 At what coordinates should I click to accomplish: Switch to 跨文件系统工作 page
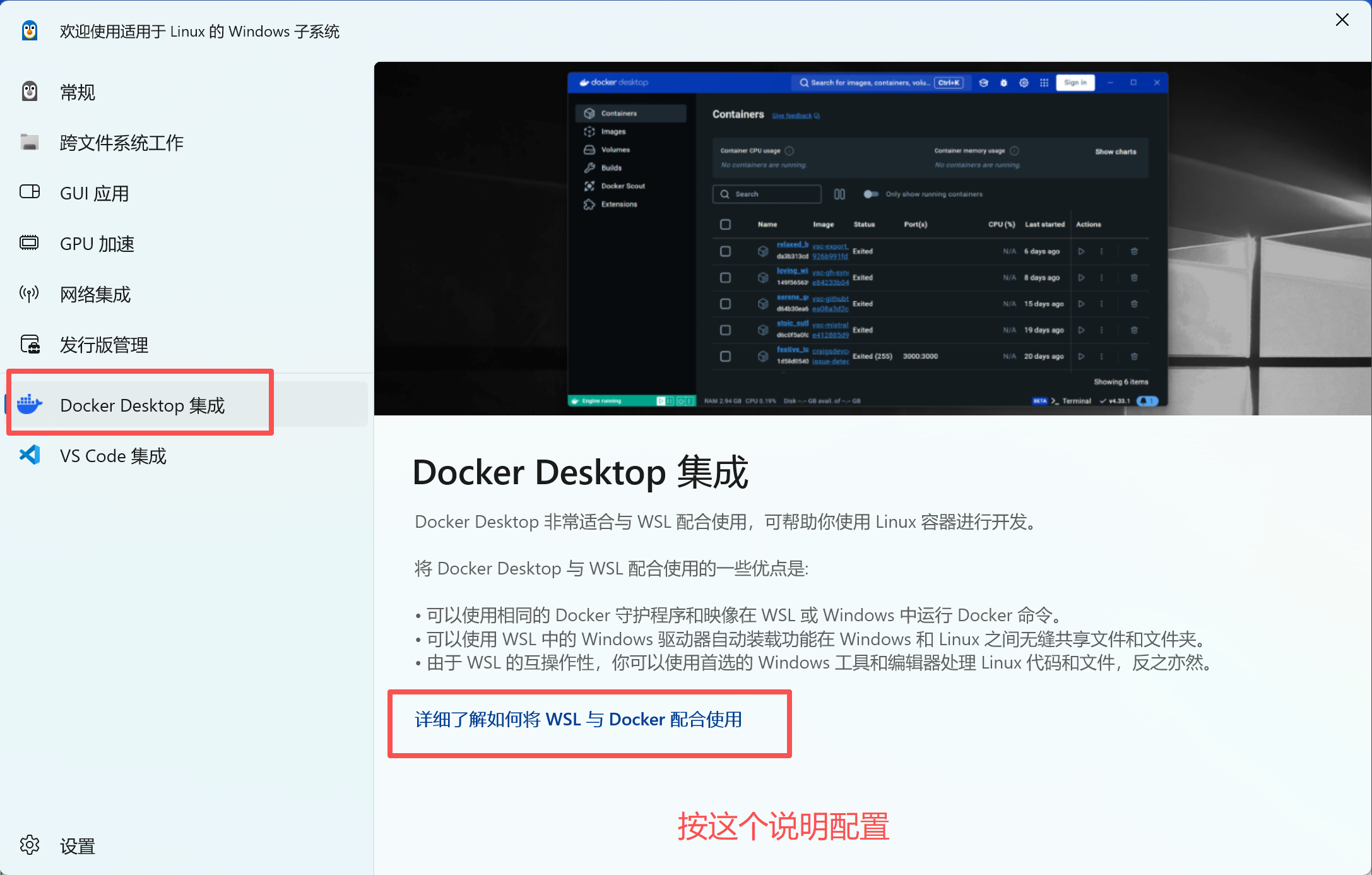122,143
